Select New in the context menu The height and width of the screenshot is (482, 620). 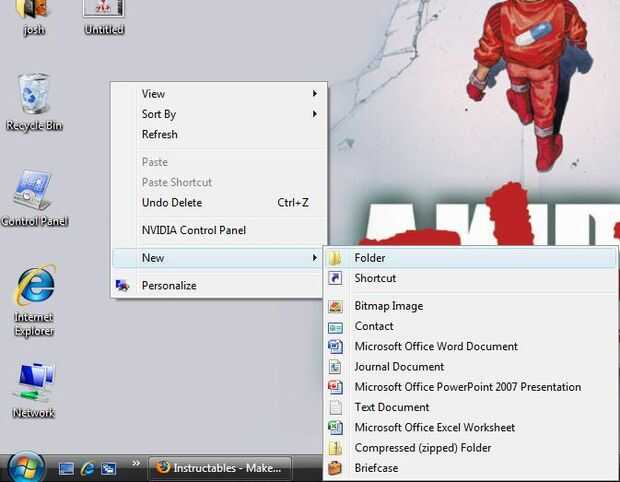pos(217,258)
